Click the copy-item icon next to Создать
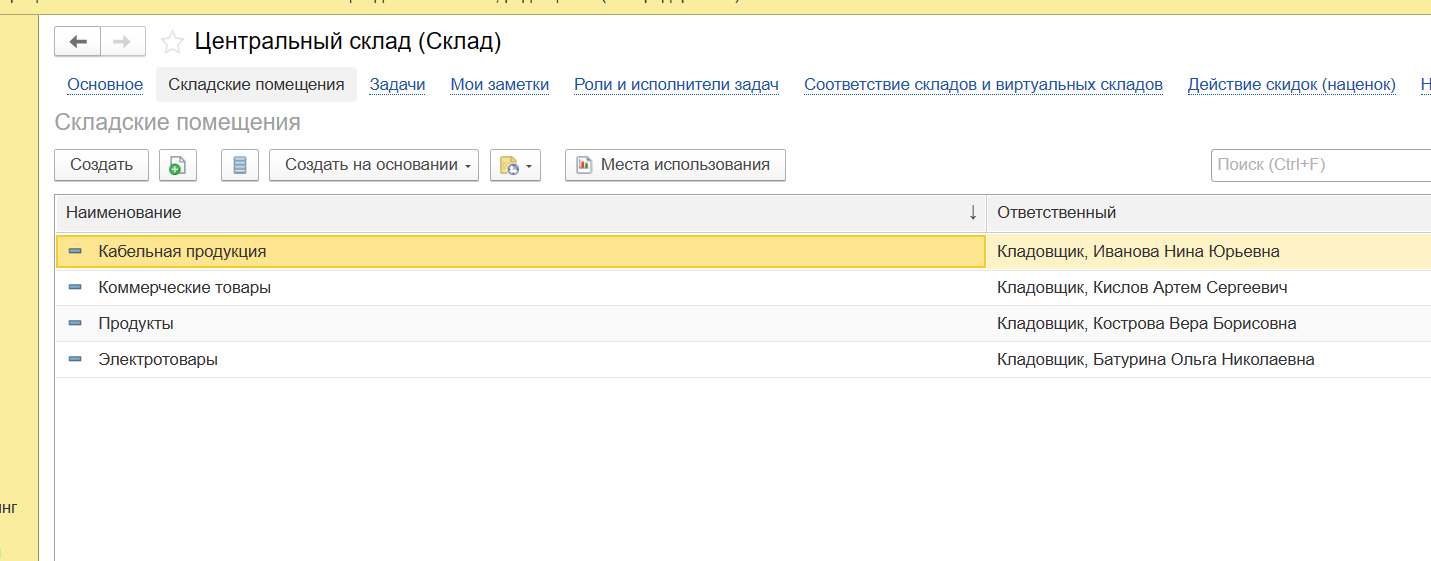Screen dimensions: 1431x561 177,165
